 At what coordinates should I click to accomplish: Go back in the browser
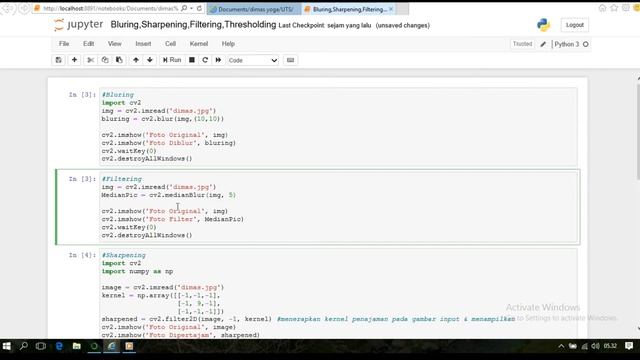pyautogui.click(x=9, y=8)
